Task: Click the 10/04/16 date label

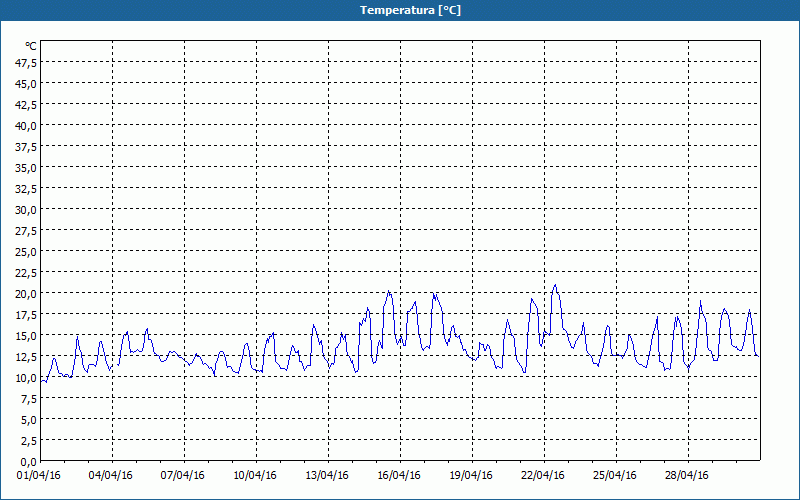Action: (255, 476)
